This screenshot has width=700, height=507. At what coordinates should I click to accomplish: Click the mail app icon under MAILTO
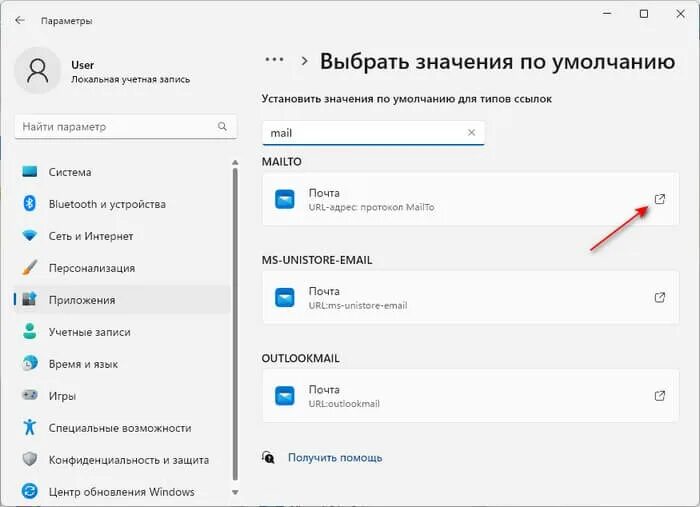click(x=284, y=199)
